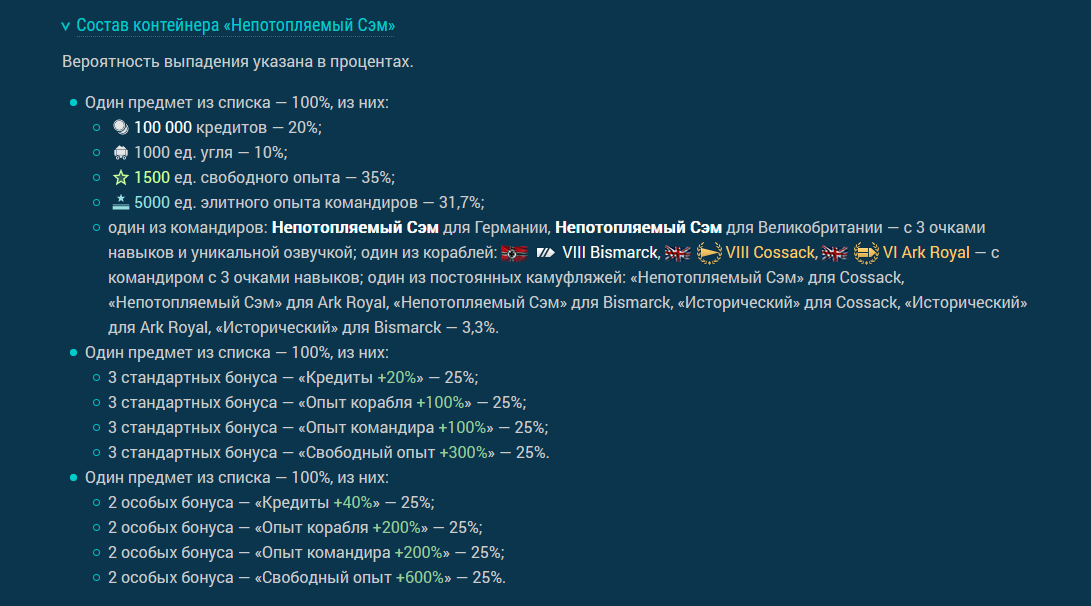Select the VIII Bismarck ship name
This screenshot has width=1091, height=606.
[x=610, y=253]
